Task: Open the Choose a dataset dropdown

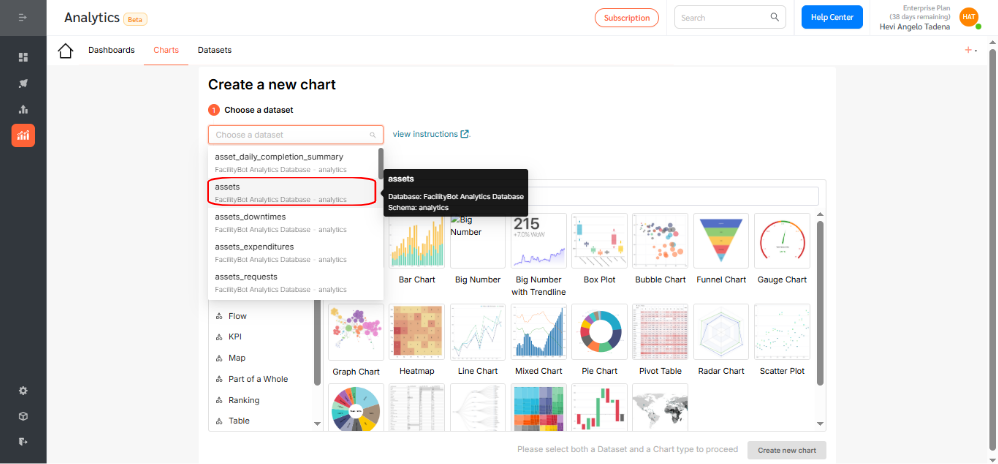Action: point(296,135)
